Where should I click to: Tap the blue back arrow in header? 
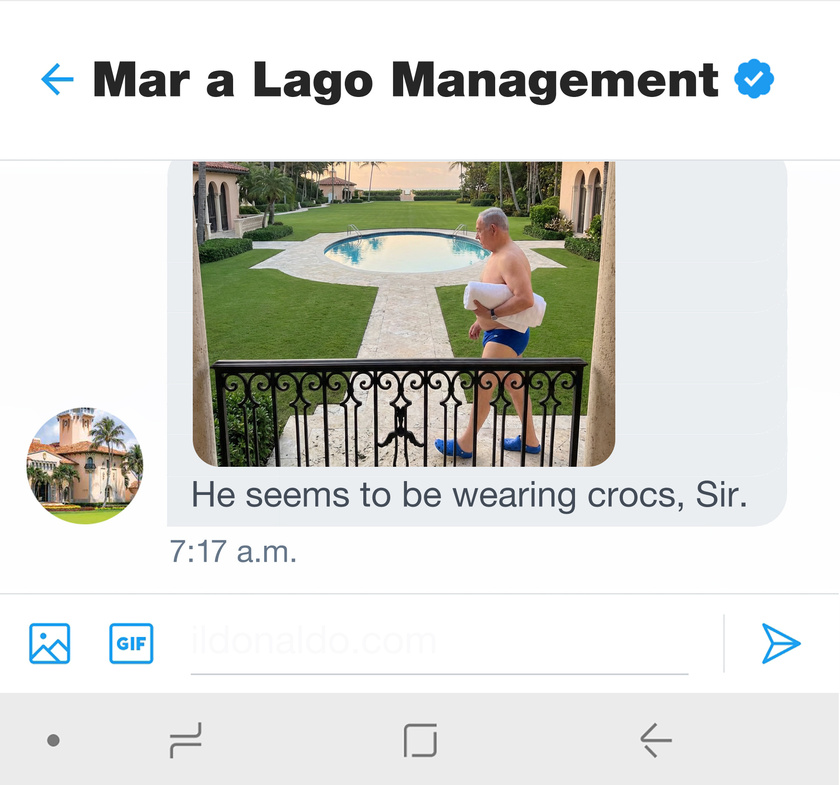[57, 79]
